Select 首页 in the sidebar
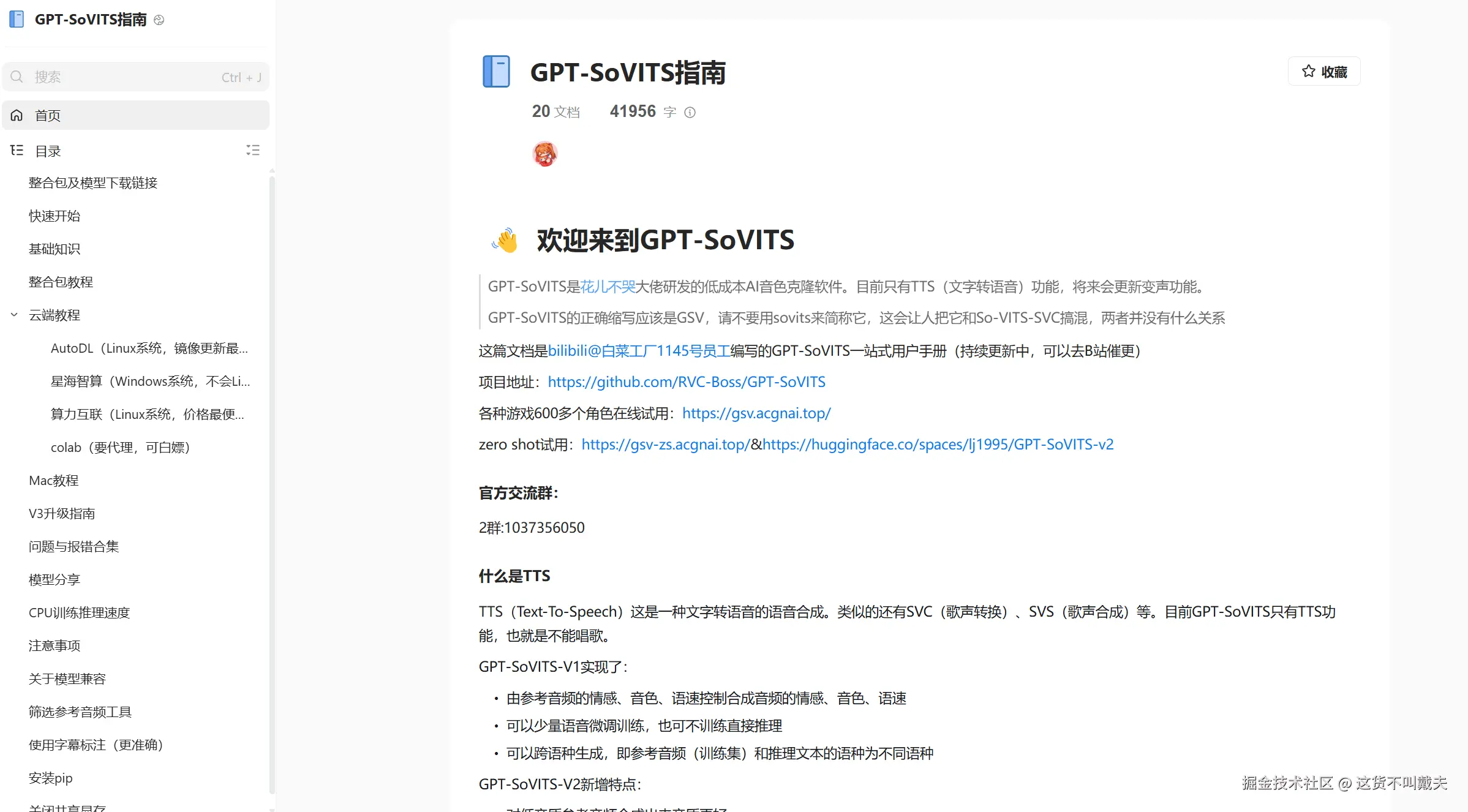The image size is (1468, 812). coord(48,115)
